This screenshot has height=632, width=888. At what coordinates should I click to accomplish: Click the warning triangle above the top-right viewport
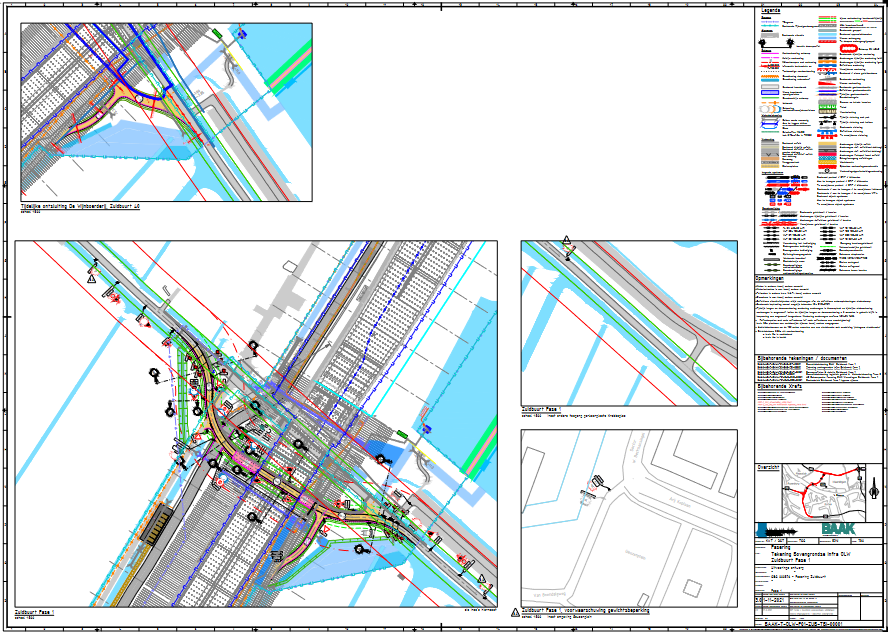pos(566,240)
